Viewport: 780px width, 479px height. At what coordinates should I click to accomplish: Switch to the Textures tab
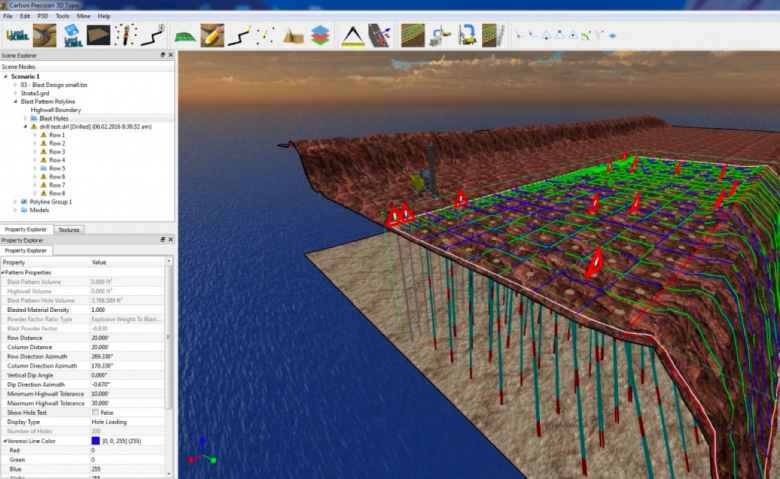coord(69,229)
